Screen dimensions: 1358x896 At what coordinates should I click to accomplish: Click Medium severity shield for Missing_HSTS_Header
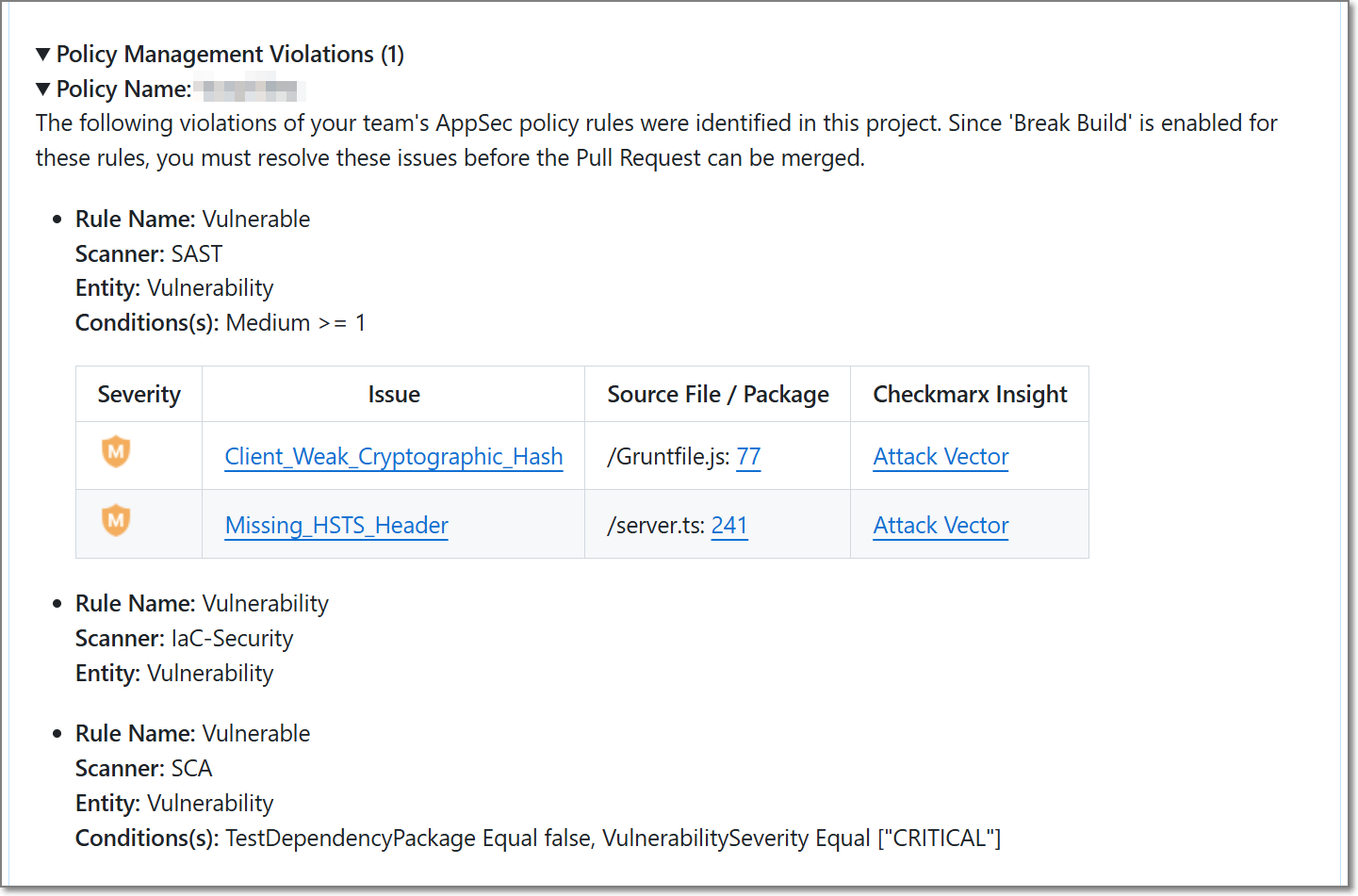click(x=116, y=520)
